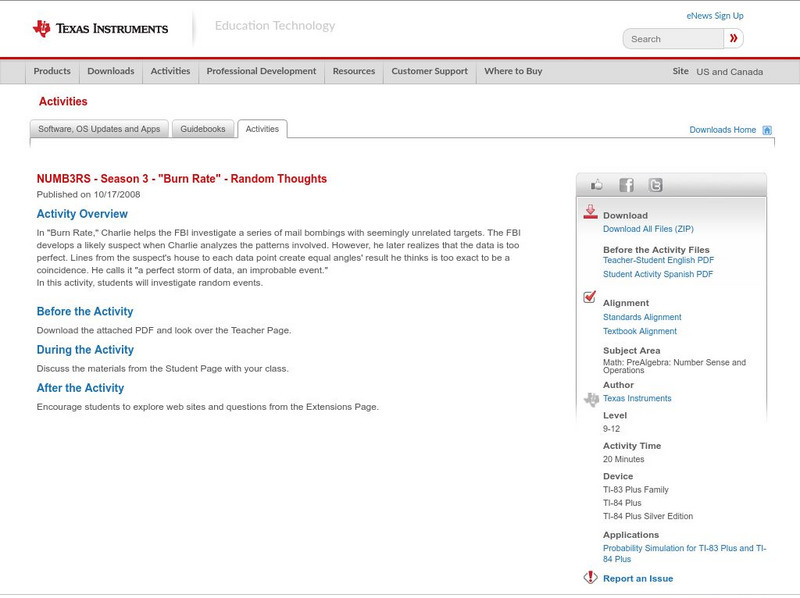The image size is (800, 598).
Task: Click the Before the Activity heading
Action: tap(85, 311)
